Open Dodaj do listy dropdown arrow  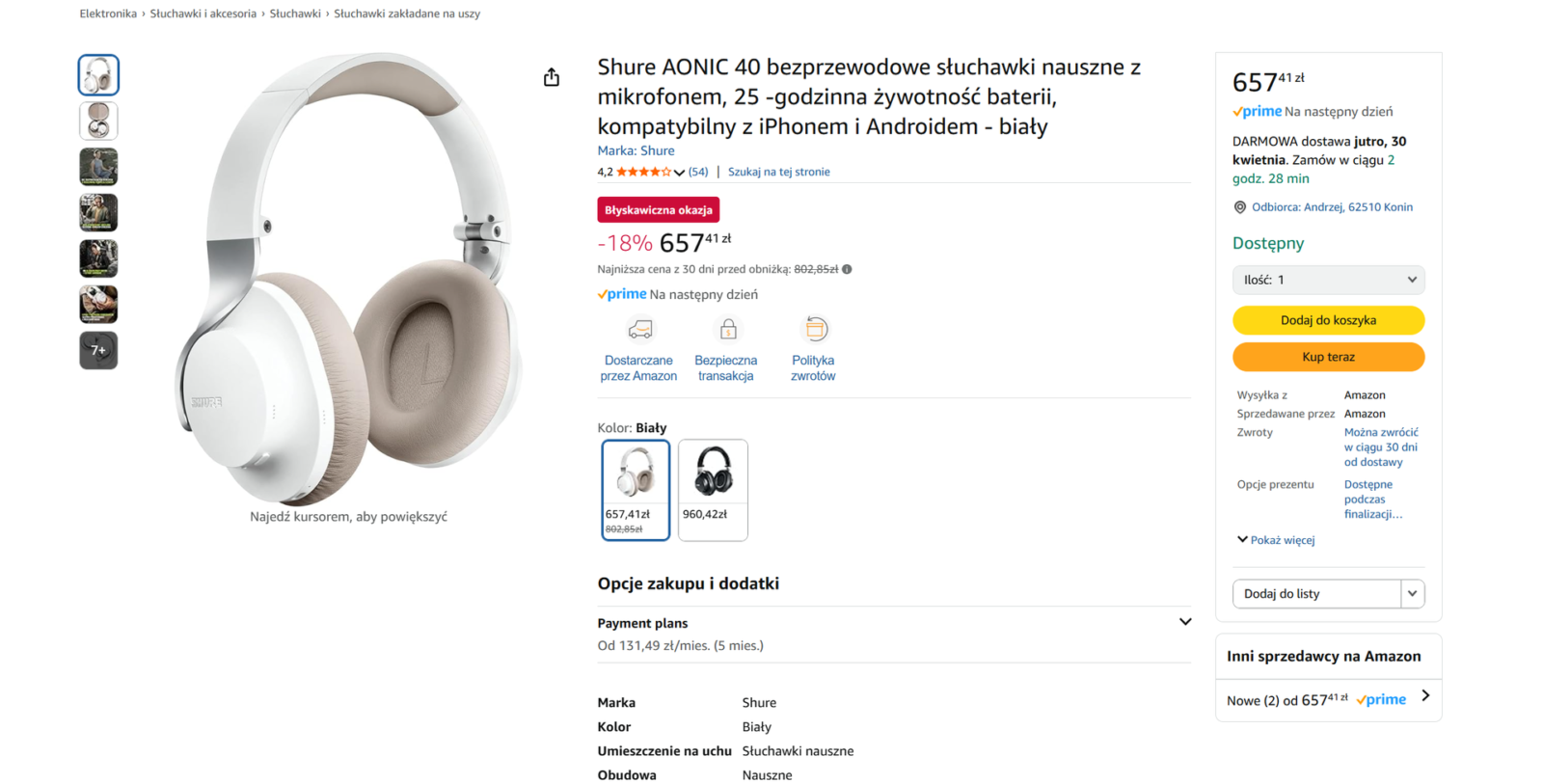1412,594
